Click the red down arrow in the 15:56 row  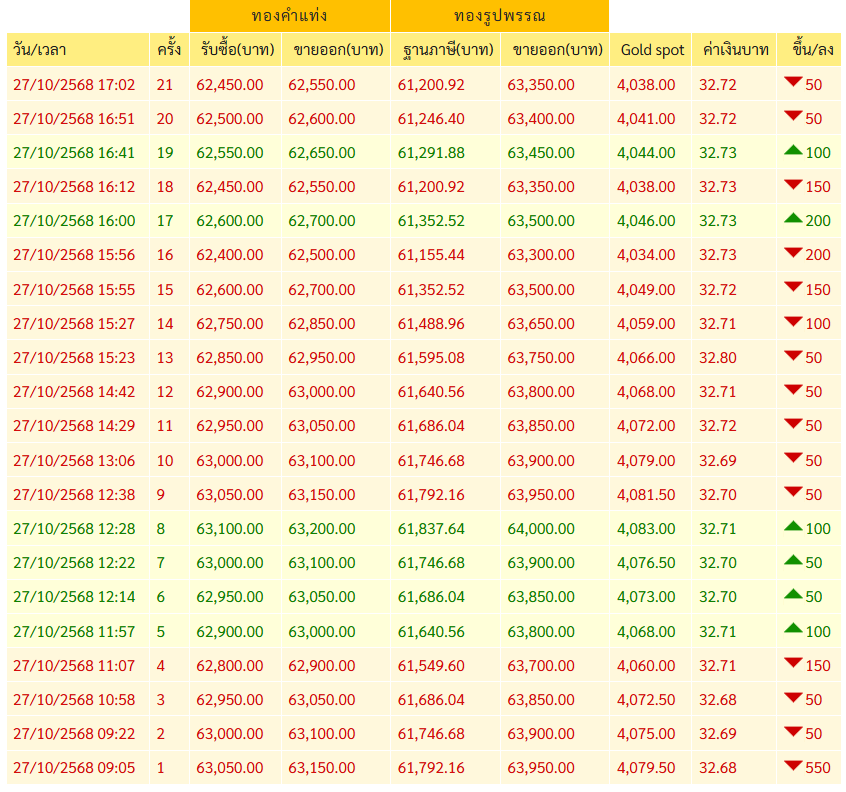(x=793, y=254)
